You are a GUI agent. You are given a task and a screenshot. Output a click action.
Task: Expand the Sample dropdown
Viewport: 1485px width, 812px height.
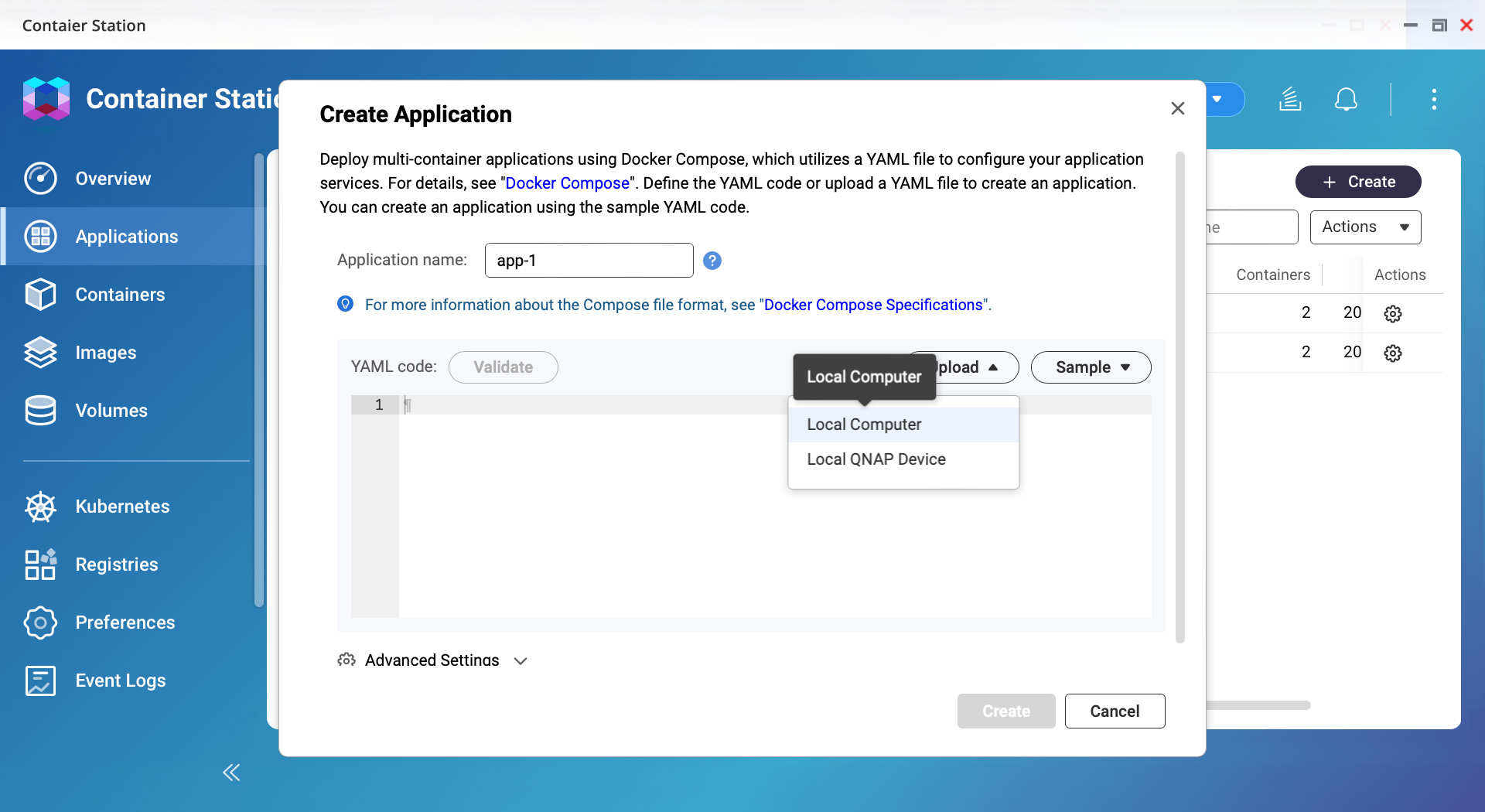(1091, 367)
